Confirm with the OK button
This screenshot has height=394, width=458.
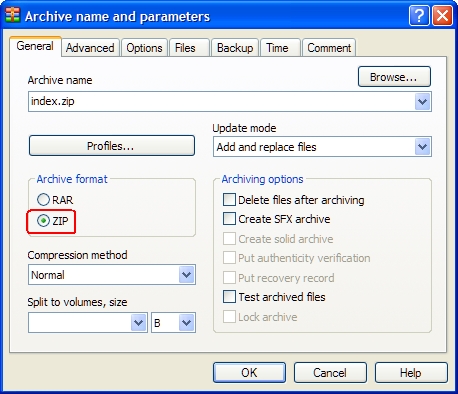tap(249, 373)
